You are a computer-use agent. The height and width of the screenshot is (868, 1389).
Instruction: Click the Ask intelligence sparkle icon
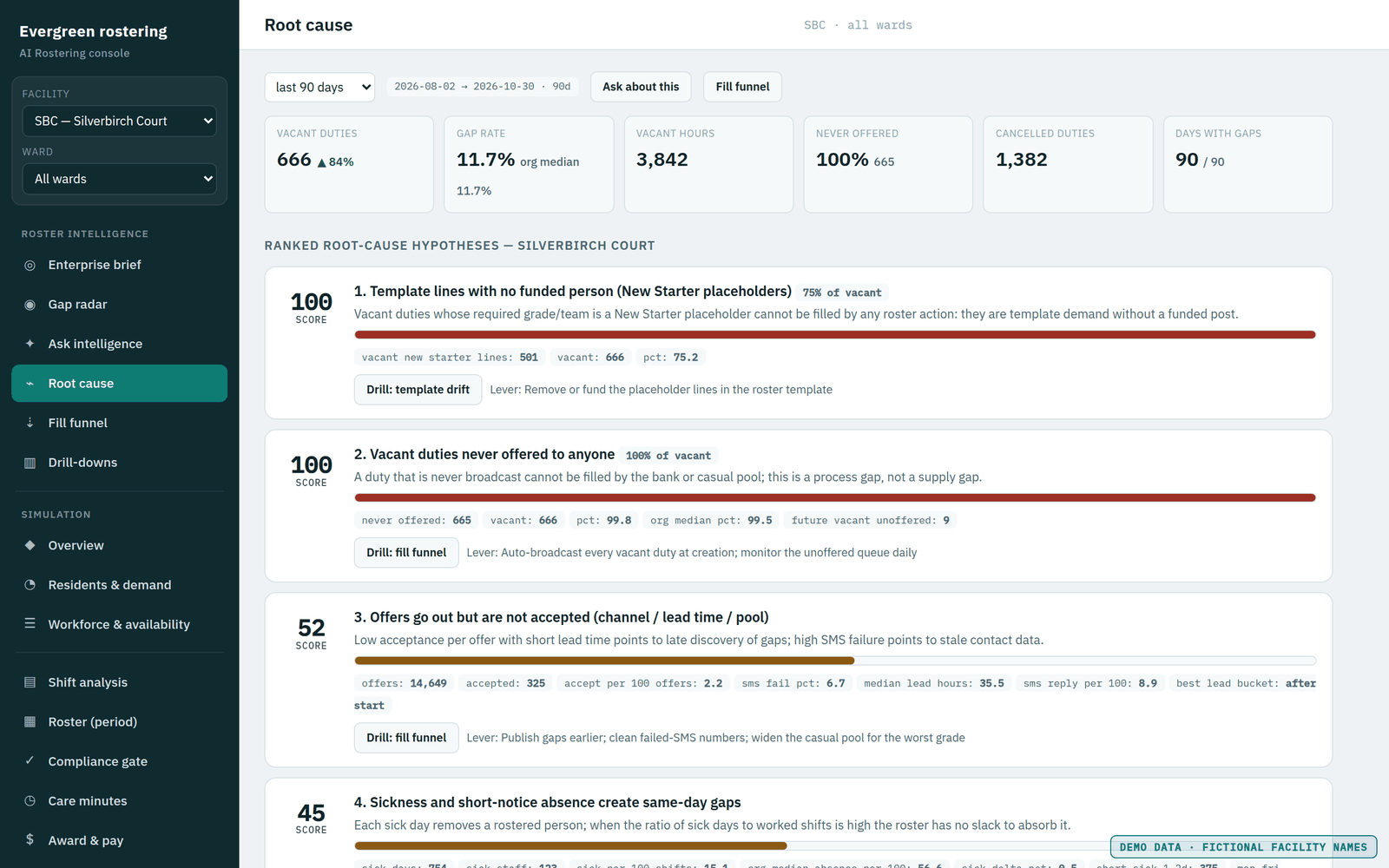coord(30,344)
